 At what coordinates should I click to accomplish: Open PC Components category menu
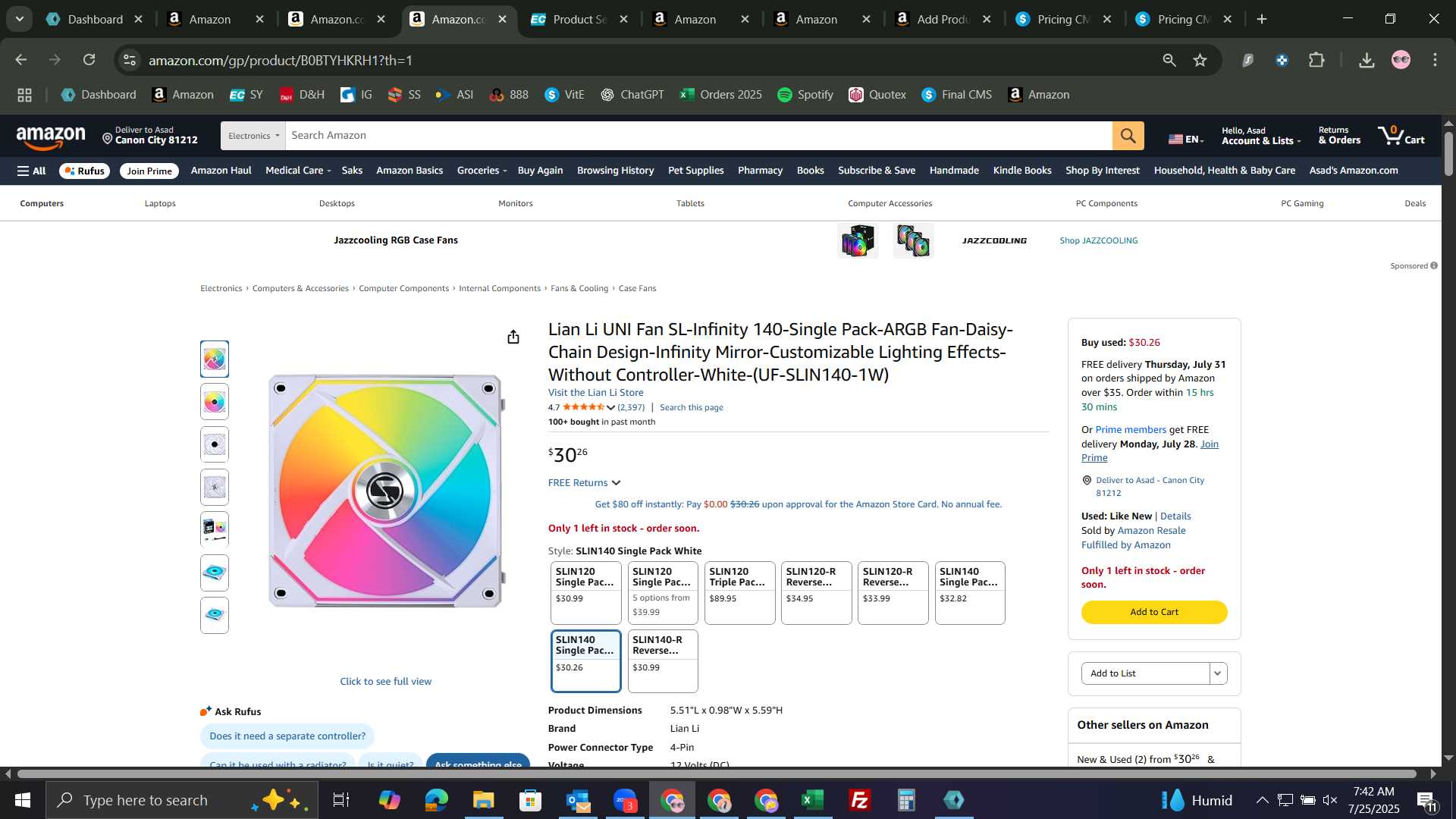pos(1106,203)
